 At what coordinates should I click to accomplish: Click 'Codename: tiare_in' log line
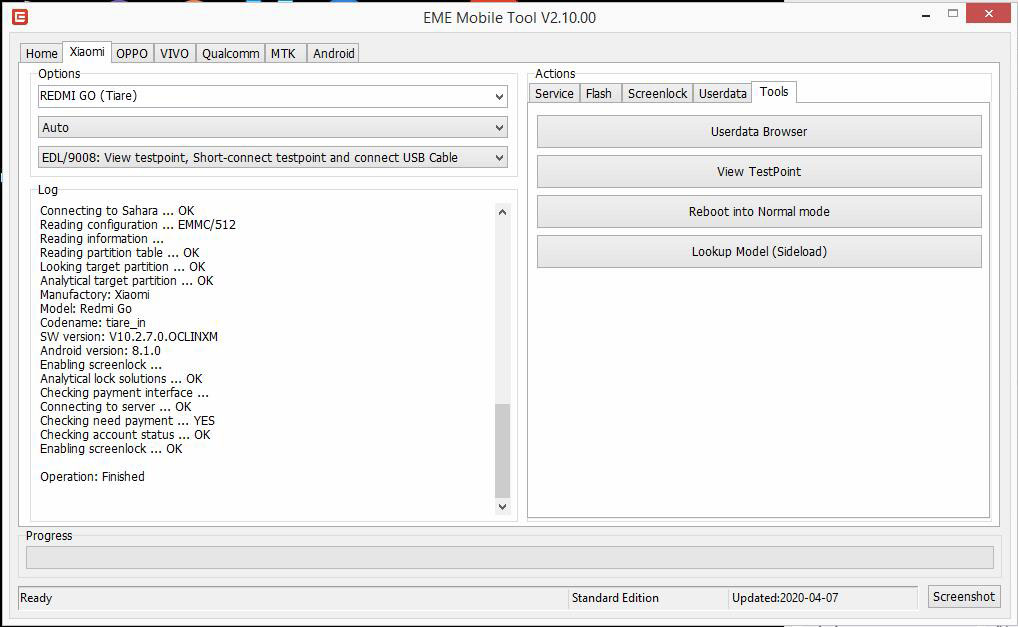pos(93,323)
